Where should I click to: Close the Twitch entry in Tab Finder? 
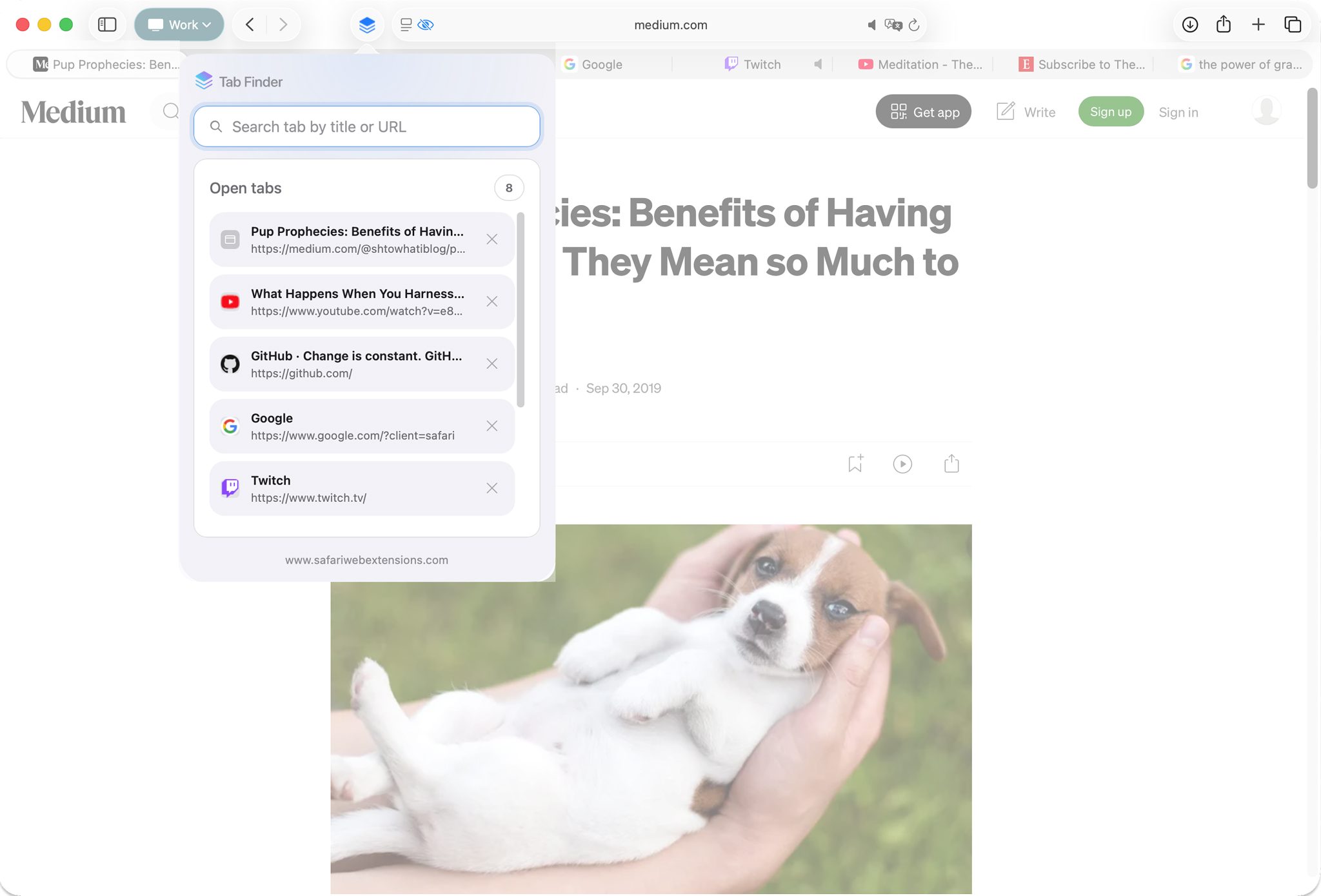click(492, 488)
